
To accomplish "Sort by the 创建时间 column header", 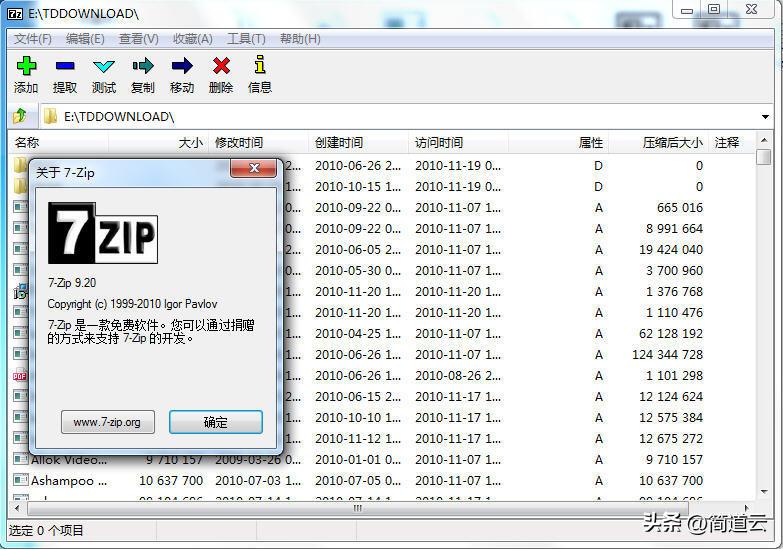I will pyautogui.click(x=359, y=142).
